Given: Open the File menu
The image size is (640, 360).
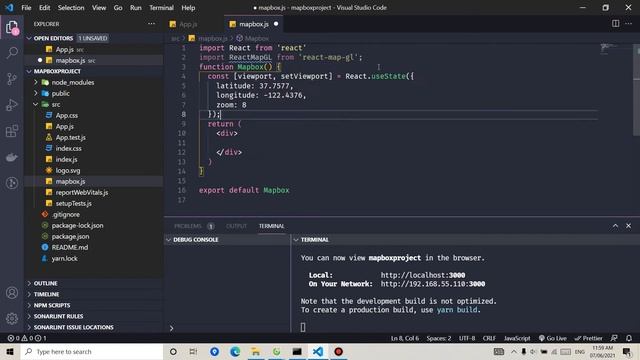Looking at the screenshot, I should [x=26, y=7].
